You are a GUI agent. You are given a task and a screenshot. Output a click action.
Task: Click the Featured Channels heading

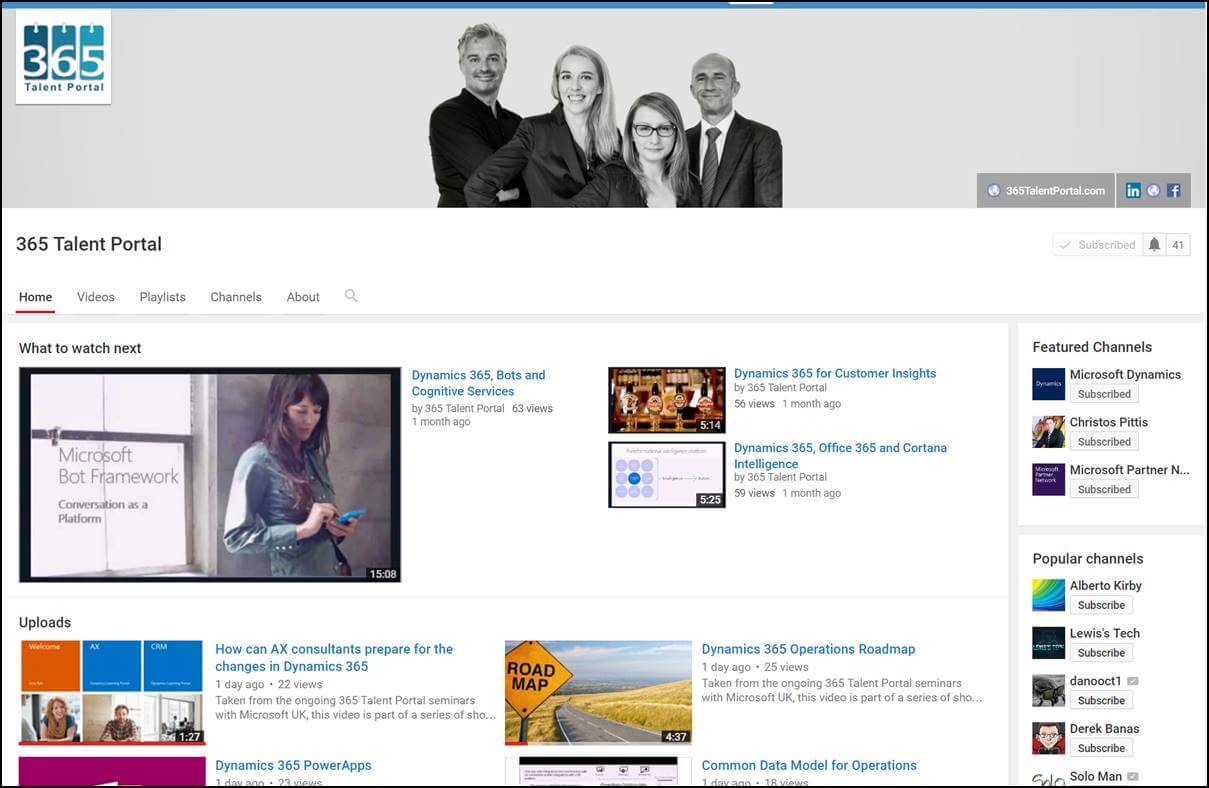tap(1092, 347)
